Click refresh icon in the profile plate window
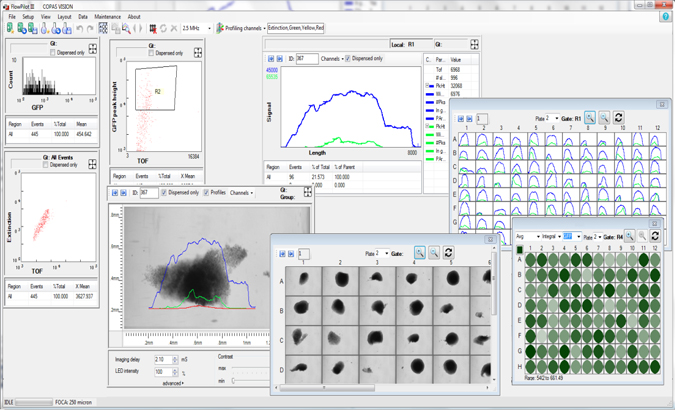Viewport: 675px width, 410px height. [618, 118]
